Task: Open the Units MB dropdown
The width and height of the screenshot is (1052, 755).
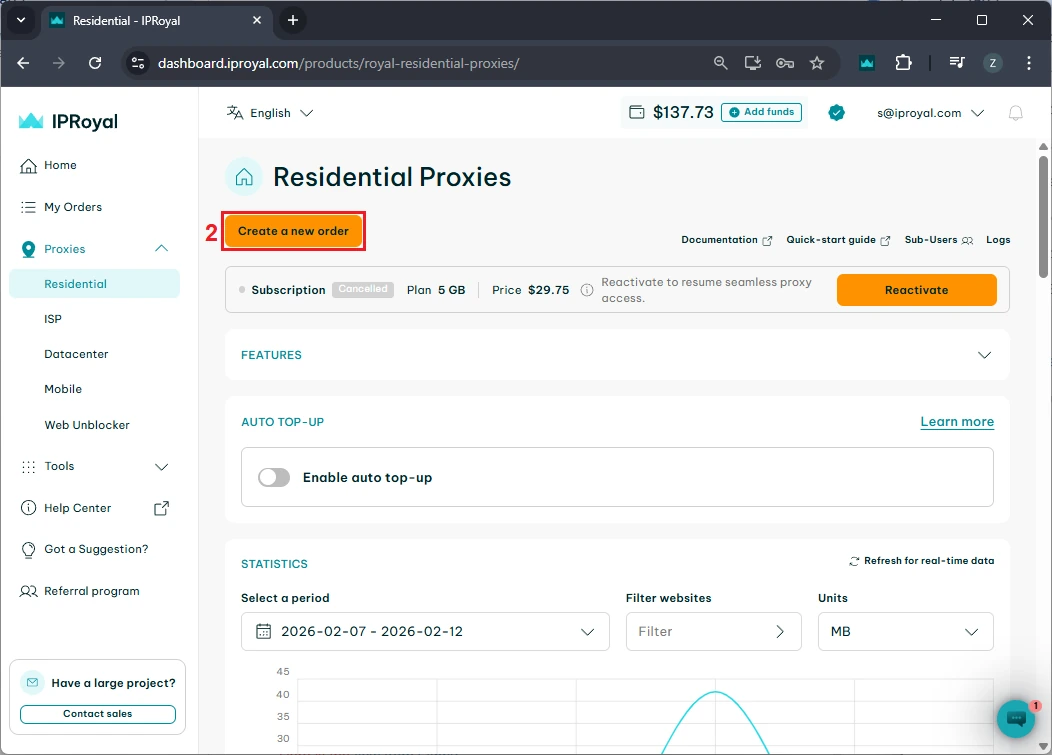Action: [x=905, y=632]
